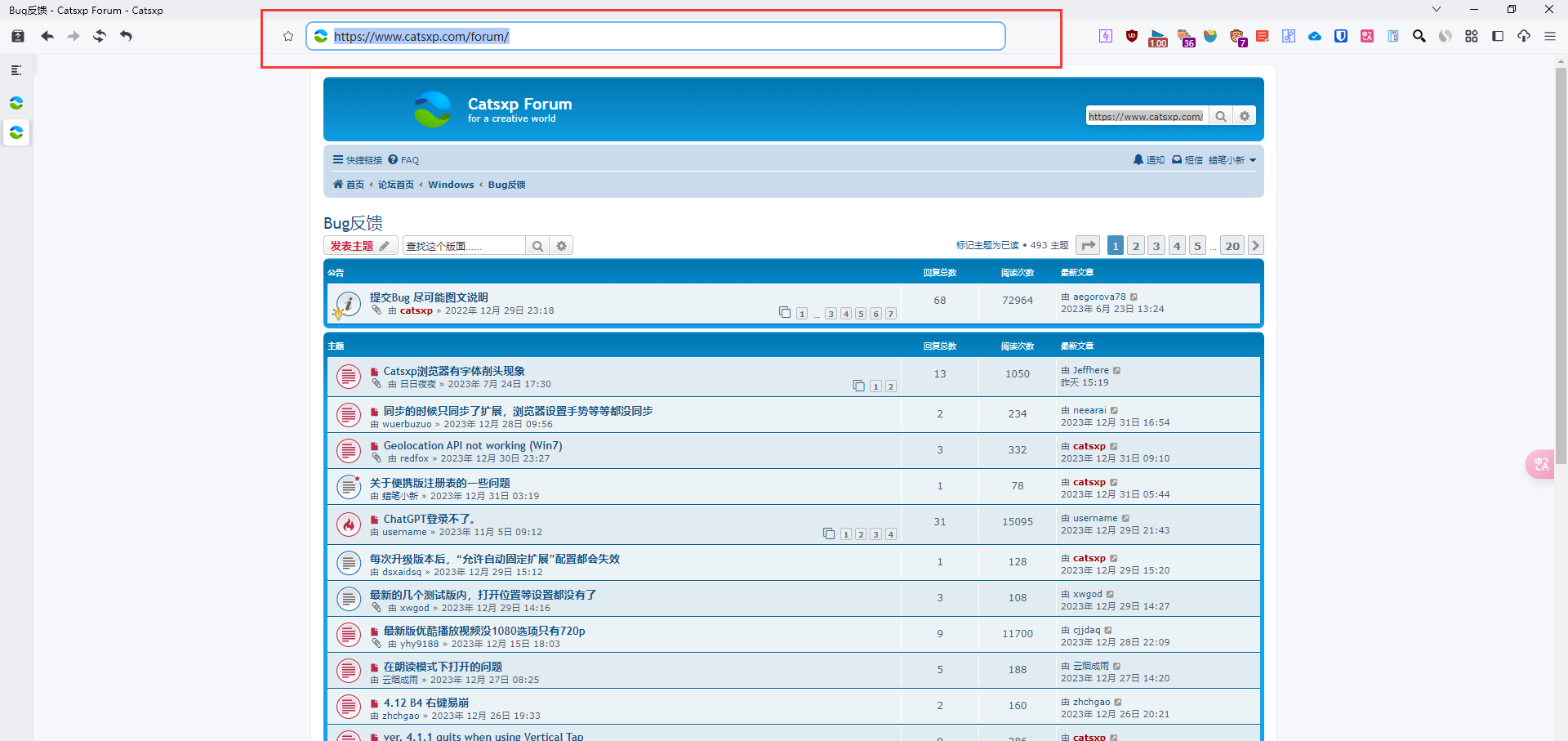
Task: Go to page 4 of the ChatGPT登录不了 topic
Action: point(891,534)
